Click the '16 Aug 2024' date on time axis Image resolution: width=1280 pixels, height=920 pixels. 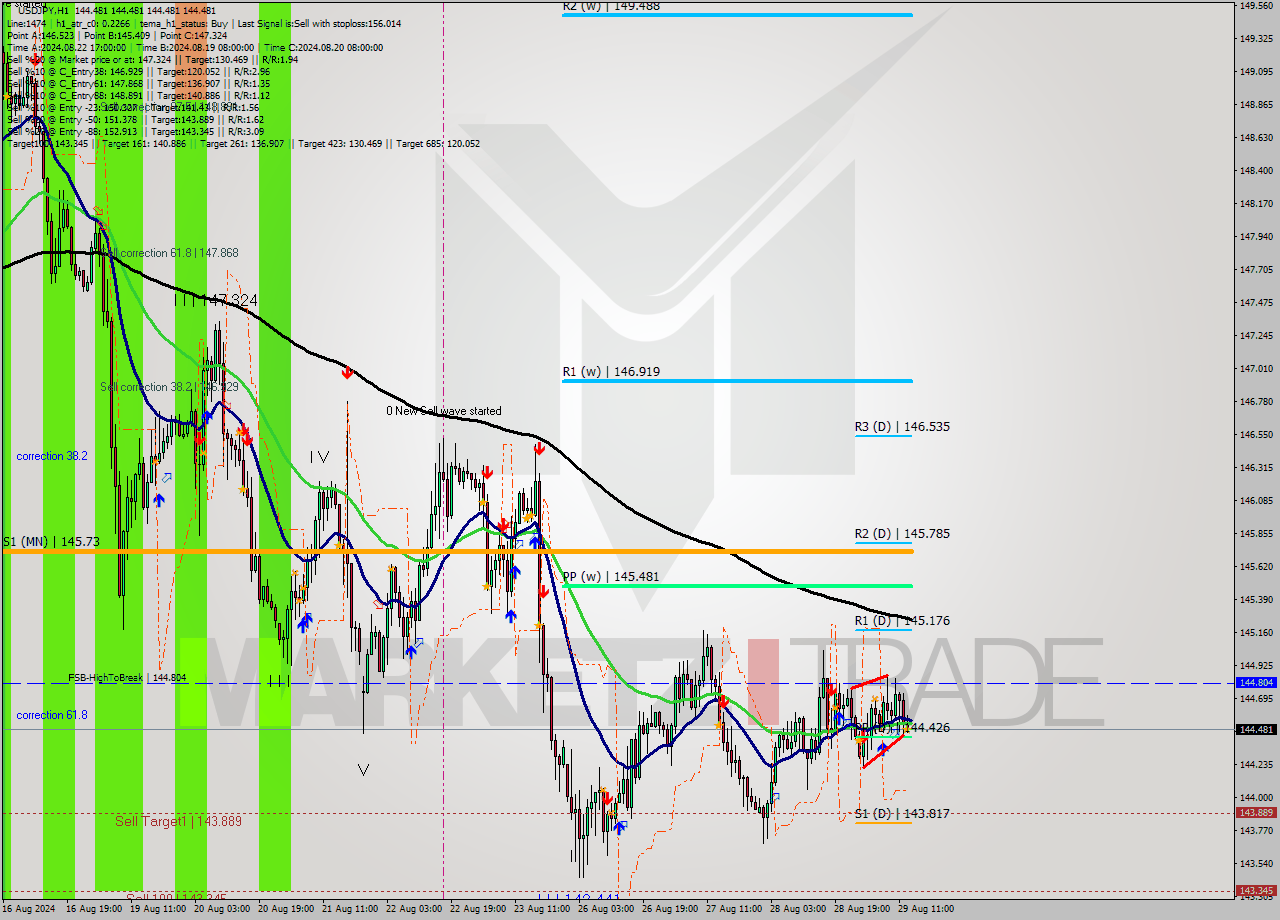click(x=30, y=909)
